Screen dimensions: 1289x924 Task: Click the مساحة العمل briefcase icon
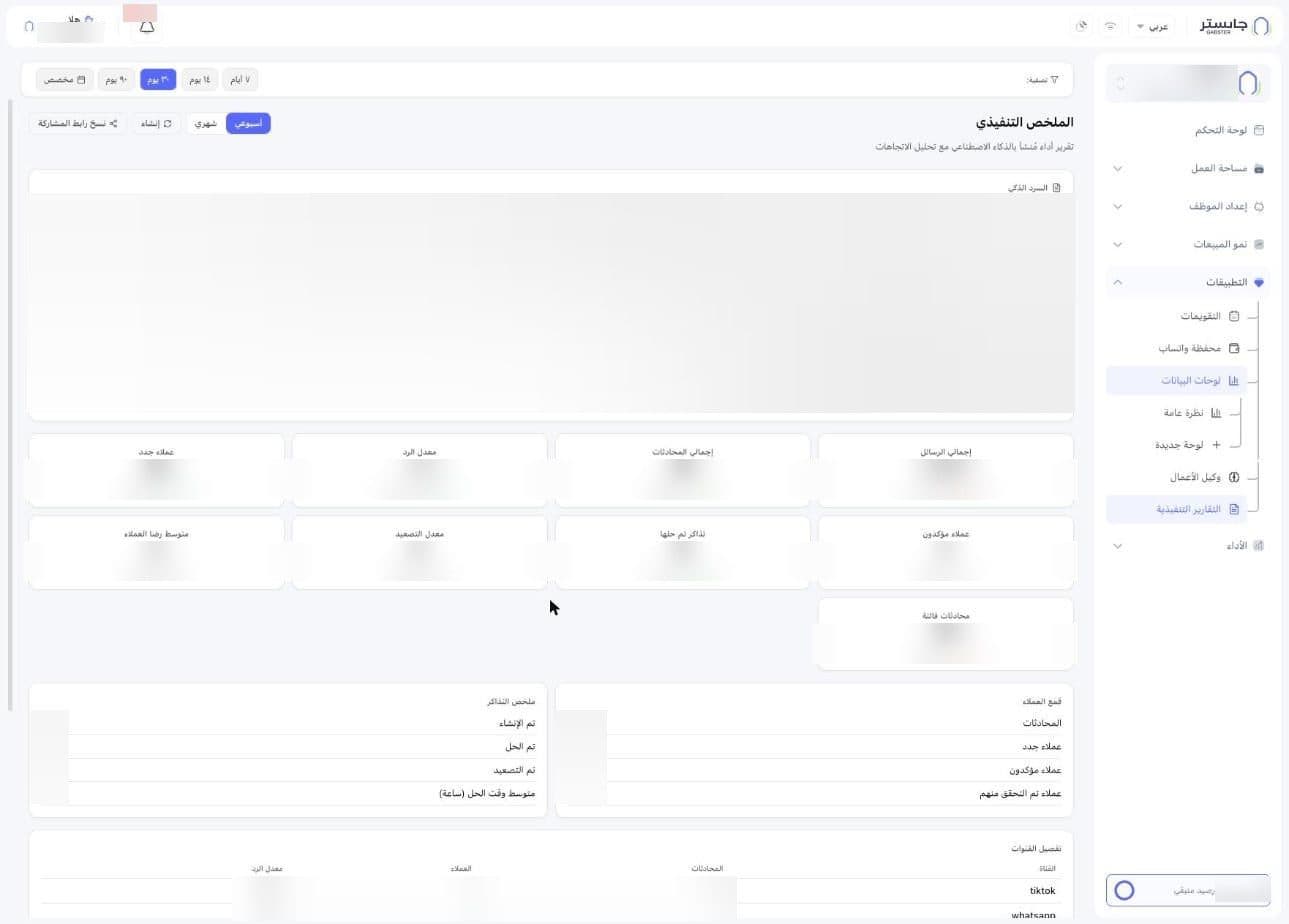pos(1258,168)
